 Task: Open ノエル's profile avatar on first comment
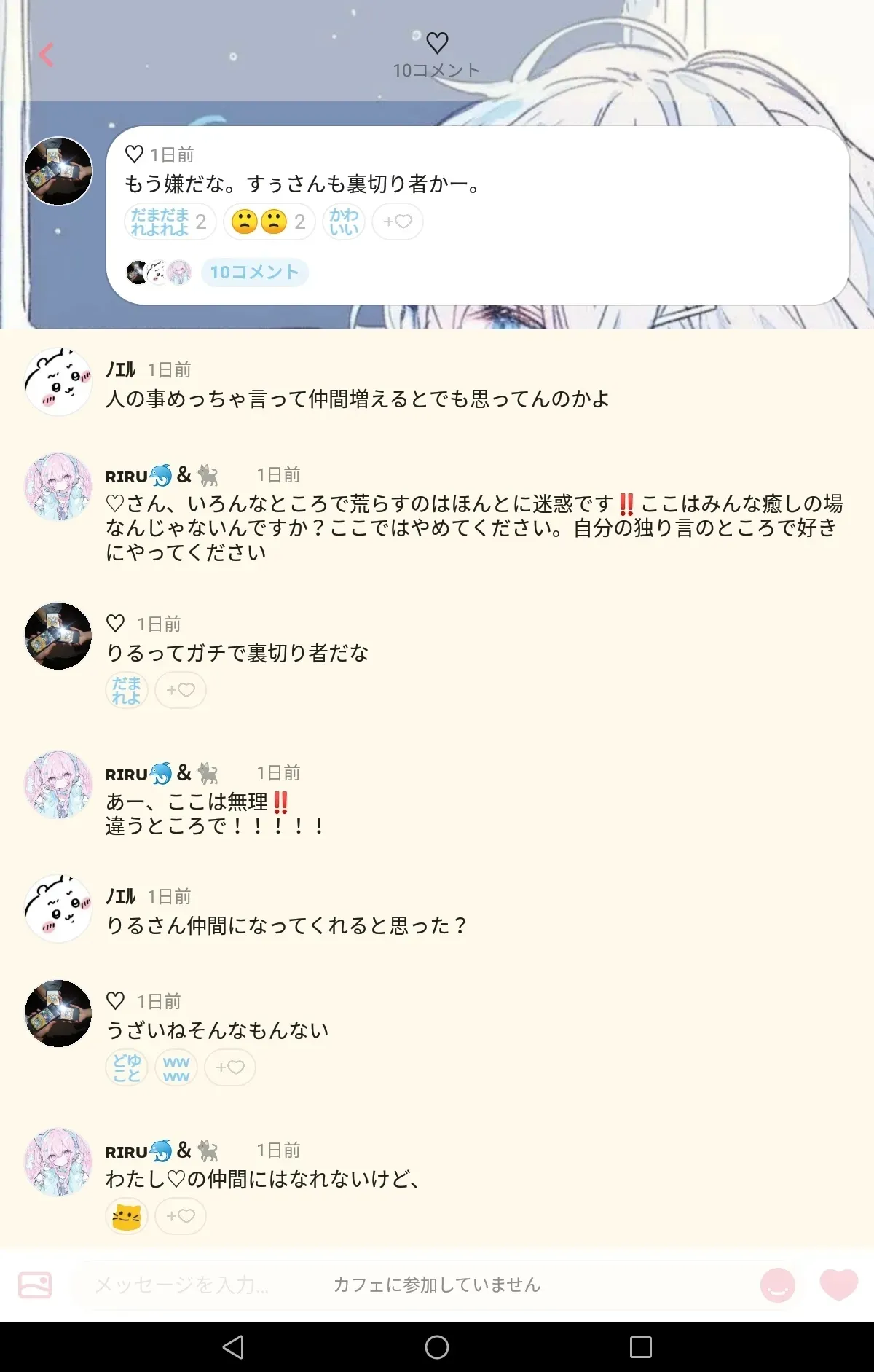(x=58, y=382)
